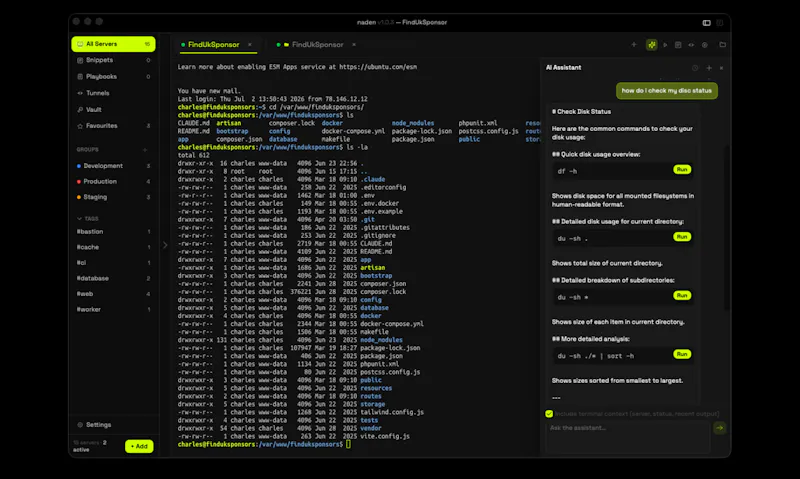Click the ubuntu.com/esm link in terminal
This screenshot has width=800, height=479.
coord(378,67)
